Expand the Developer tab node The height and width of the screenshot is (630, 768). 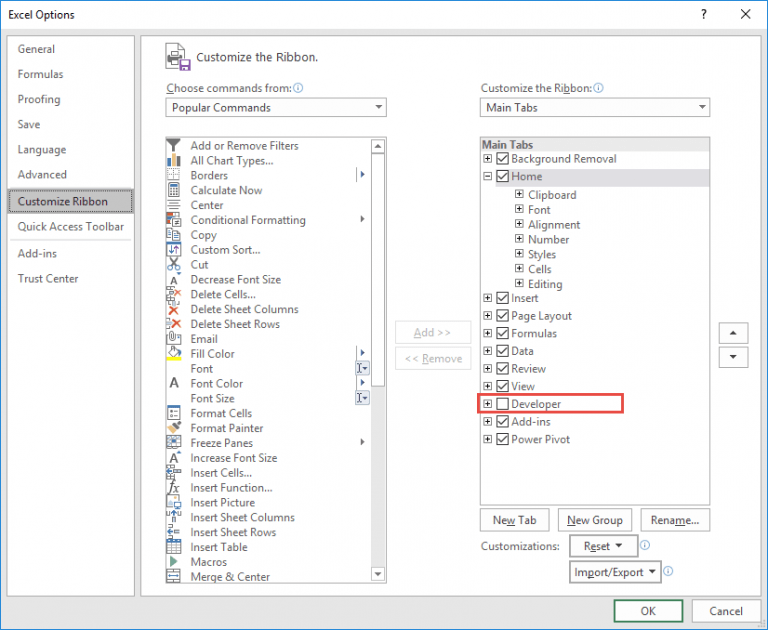487,404
